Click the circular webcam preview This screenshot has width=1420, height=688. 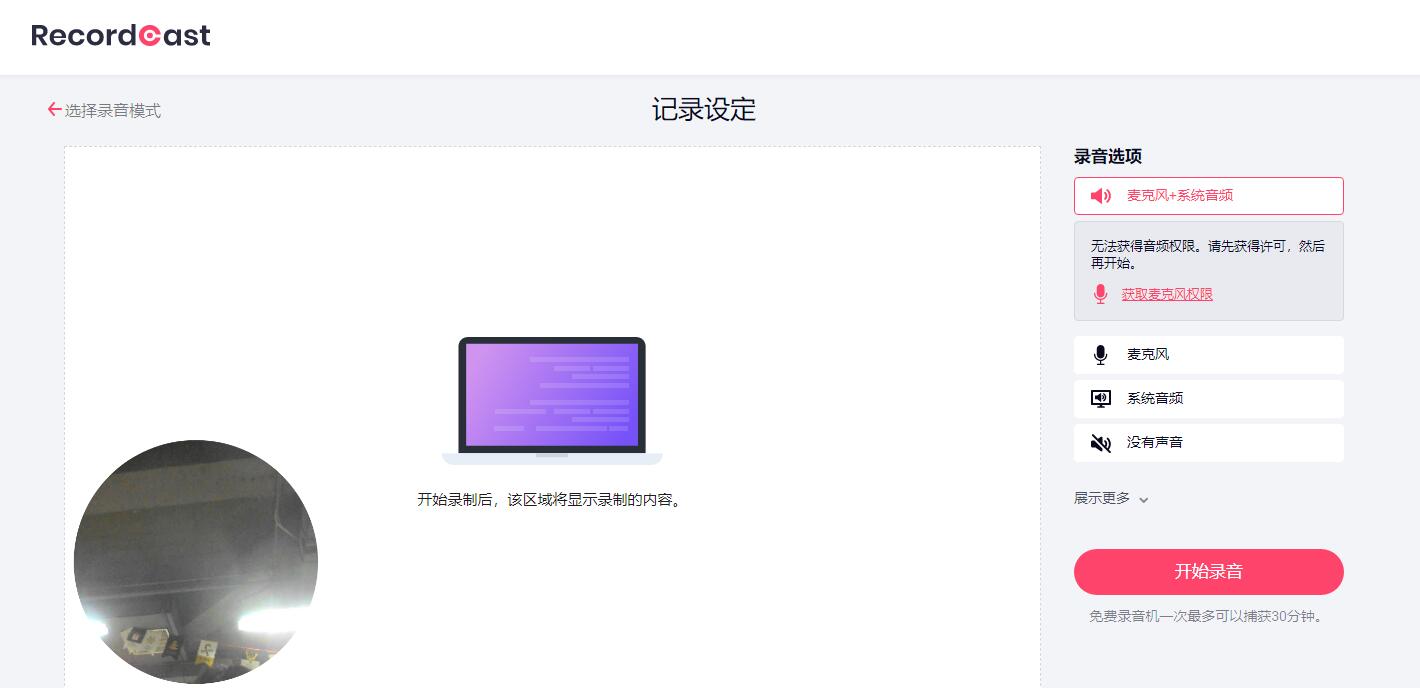coord(196,562)
